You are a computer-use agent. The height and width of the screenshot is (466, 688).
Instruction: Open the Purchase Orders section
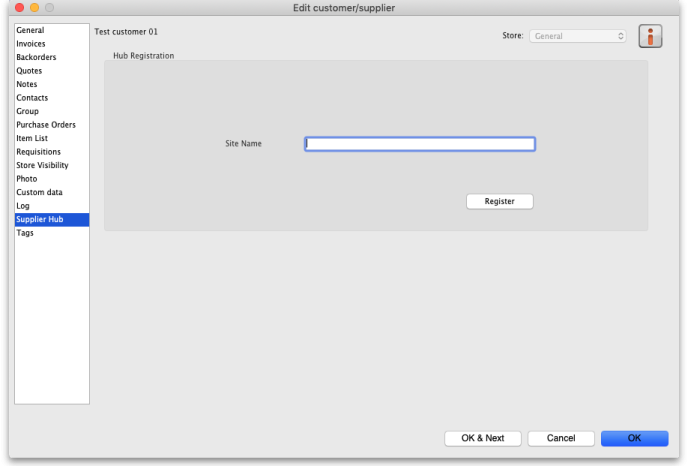coord(46,125)
